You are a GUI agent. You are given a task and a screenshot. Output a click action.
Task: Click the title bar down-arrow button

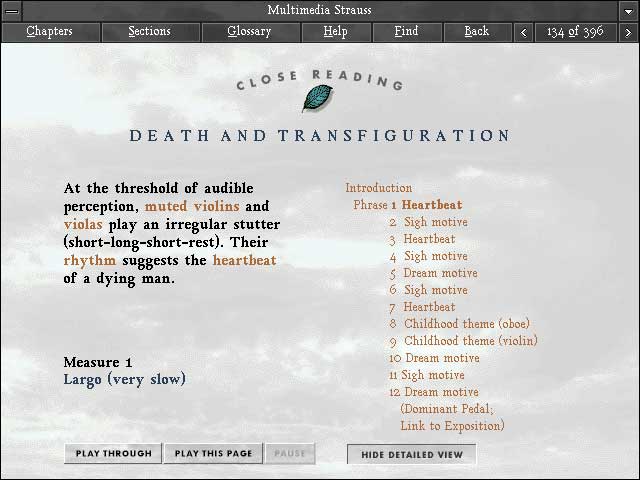[x=629, y=11]
